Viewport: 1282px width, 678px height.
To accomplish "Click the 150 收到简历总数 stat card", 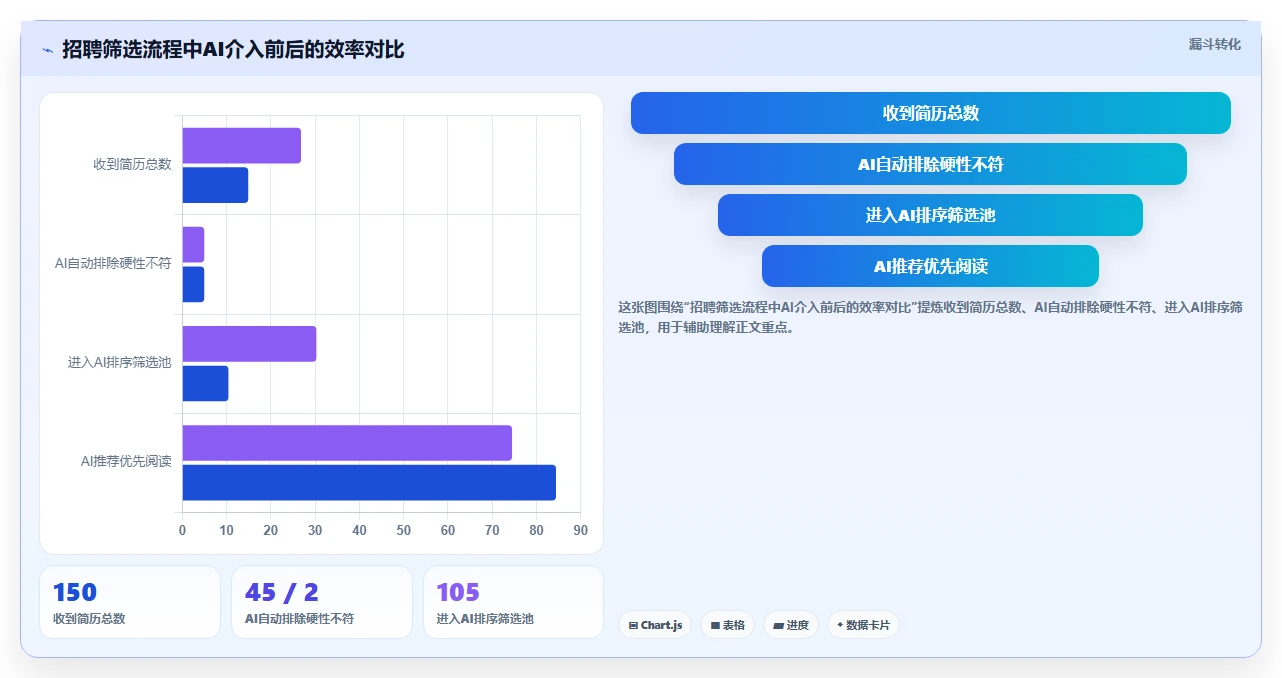I will pyautogui.click(x=130, y=602).
